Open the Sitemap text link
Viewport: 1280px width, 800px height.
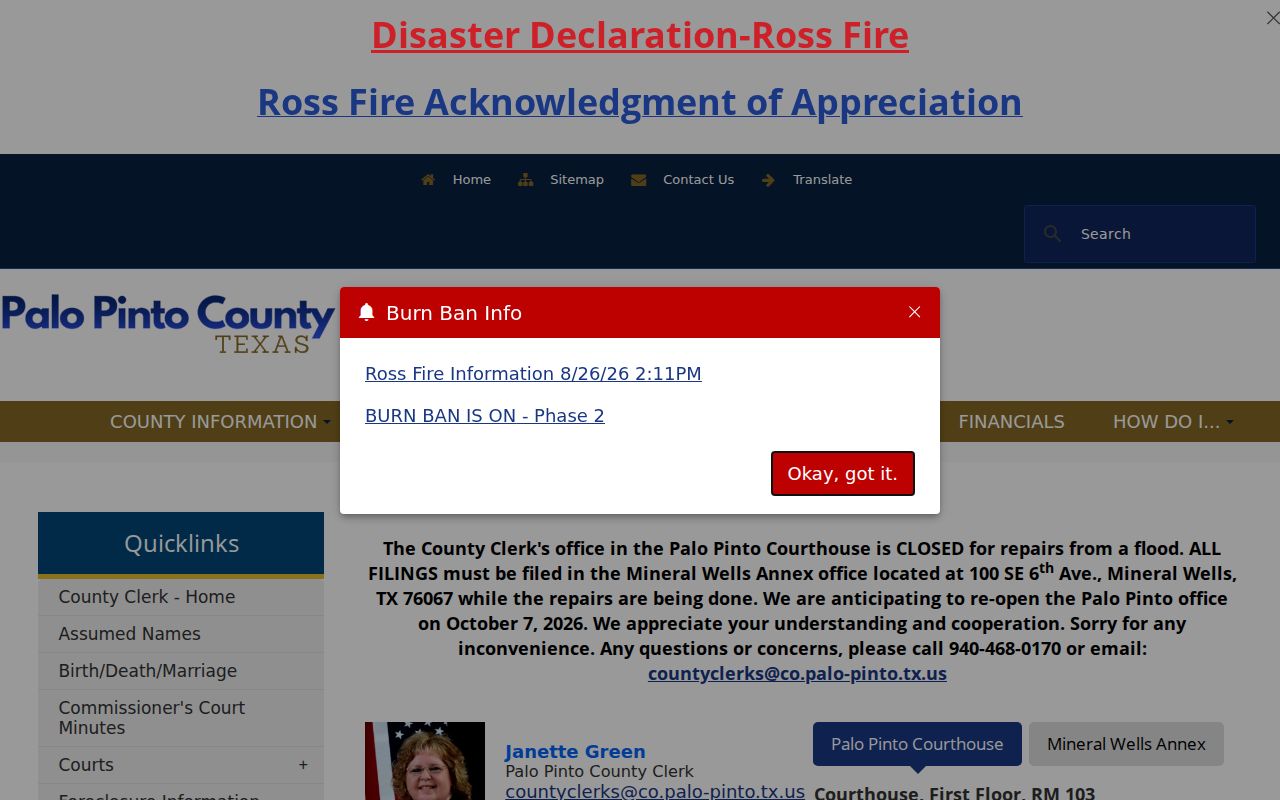click(577, 180)
